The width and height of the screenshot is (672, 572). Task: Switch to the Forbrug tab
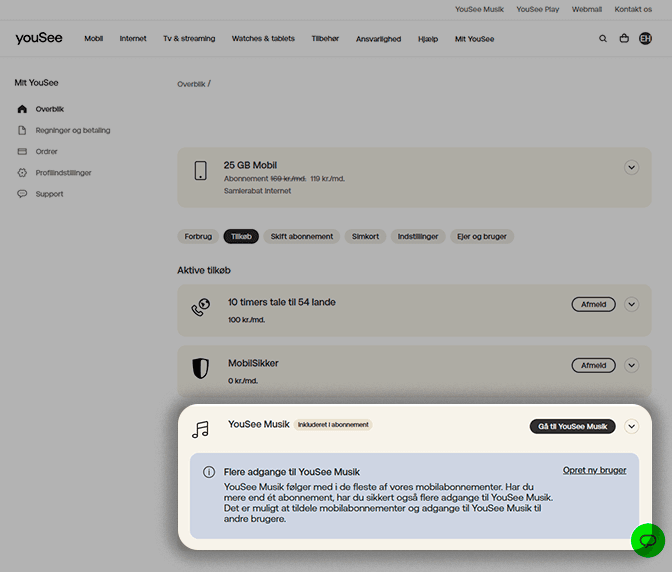(x=198, y=237)
